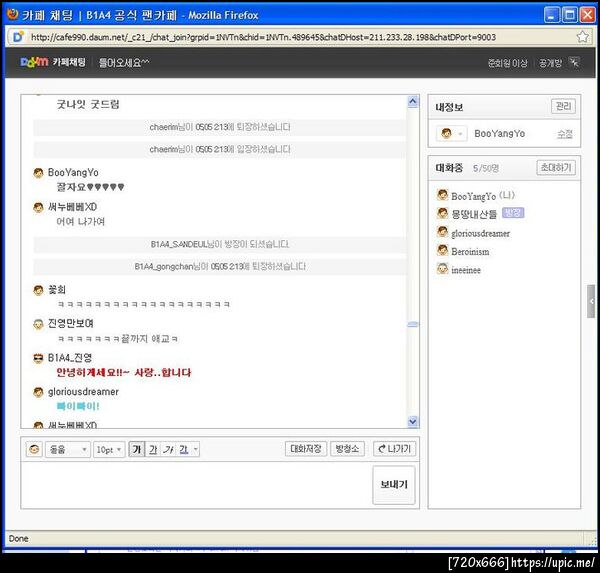The height and width of the screenshot is (573, 600).
Task: Click the pin icon next to 공개방
Action: point(574,62)
